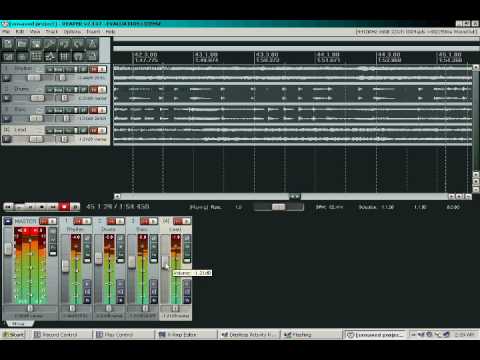This screenshot has height=360, width=480.
Task: Open the Options menu
Action: tap(72, 32)
